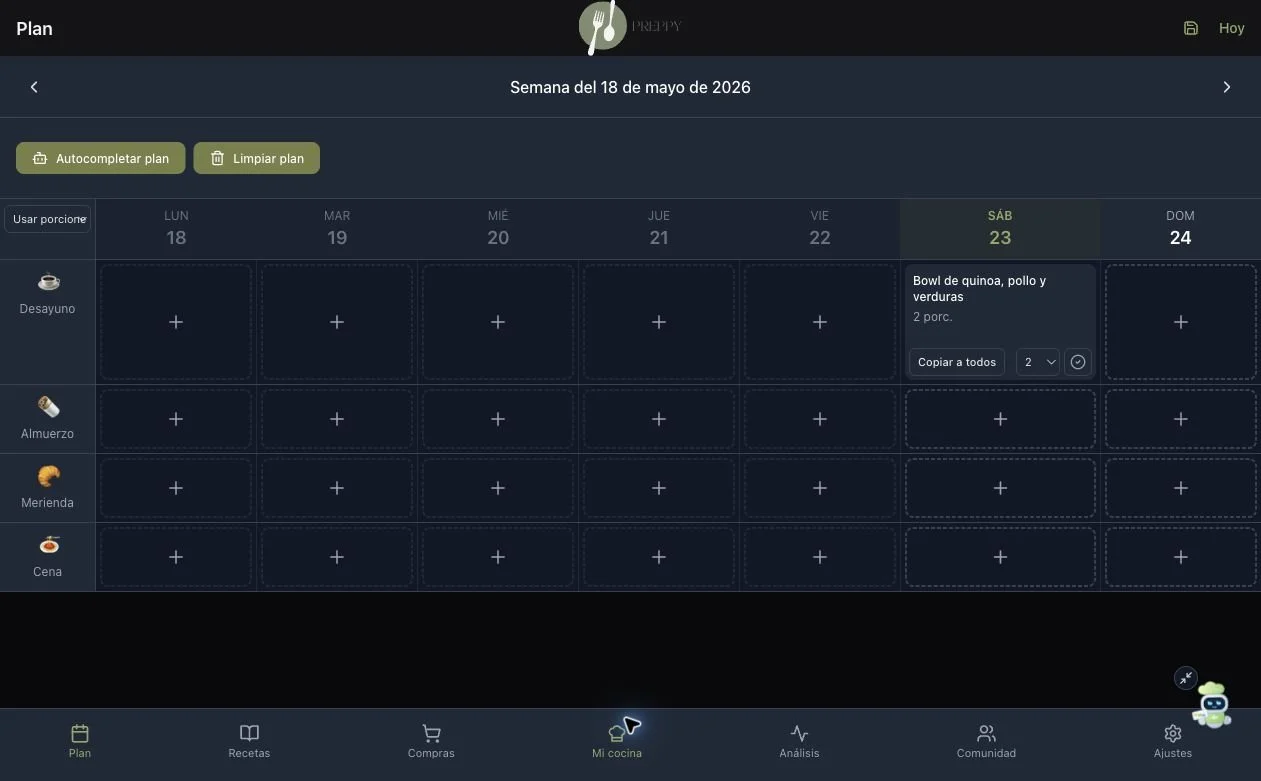1261x781 pixels.
Task: Add a Cena meal for Monday 18
Action: coord(176,557)
